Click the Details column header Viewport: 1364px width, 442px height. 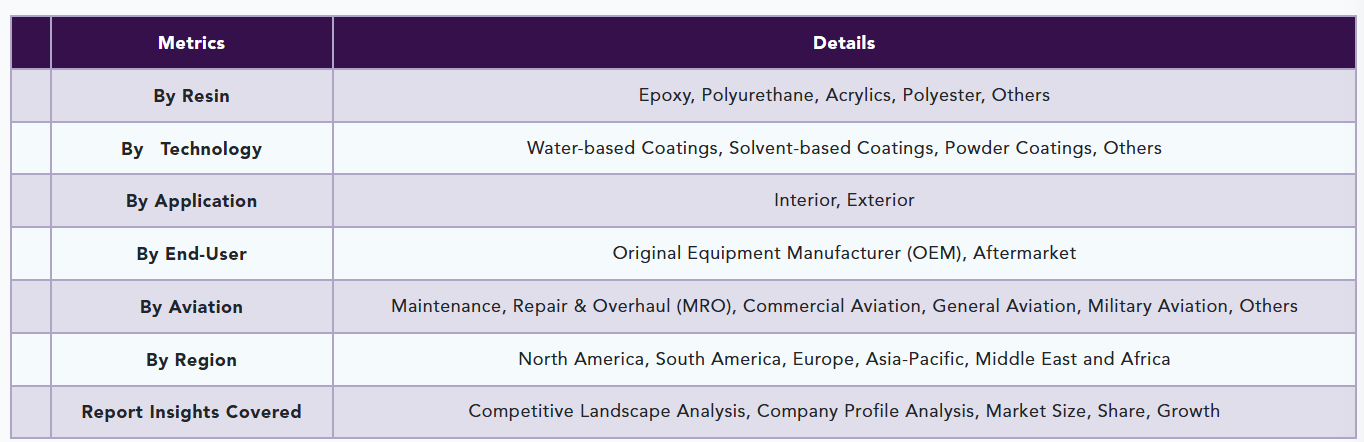[x=844, y=43]
